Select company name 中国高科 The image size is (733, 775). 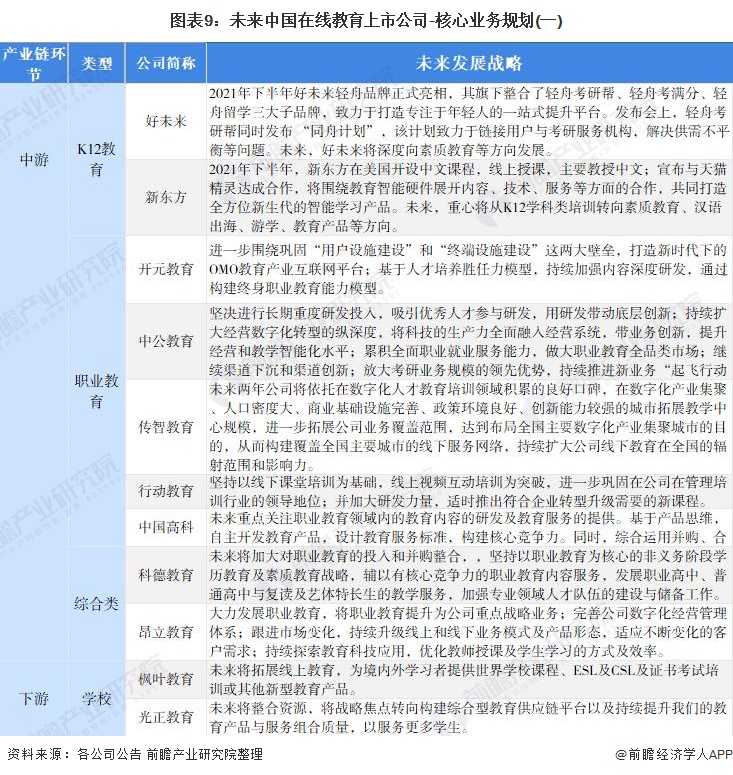[x=166, y=527]
